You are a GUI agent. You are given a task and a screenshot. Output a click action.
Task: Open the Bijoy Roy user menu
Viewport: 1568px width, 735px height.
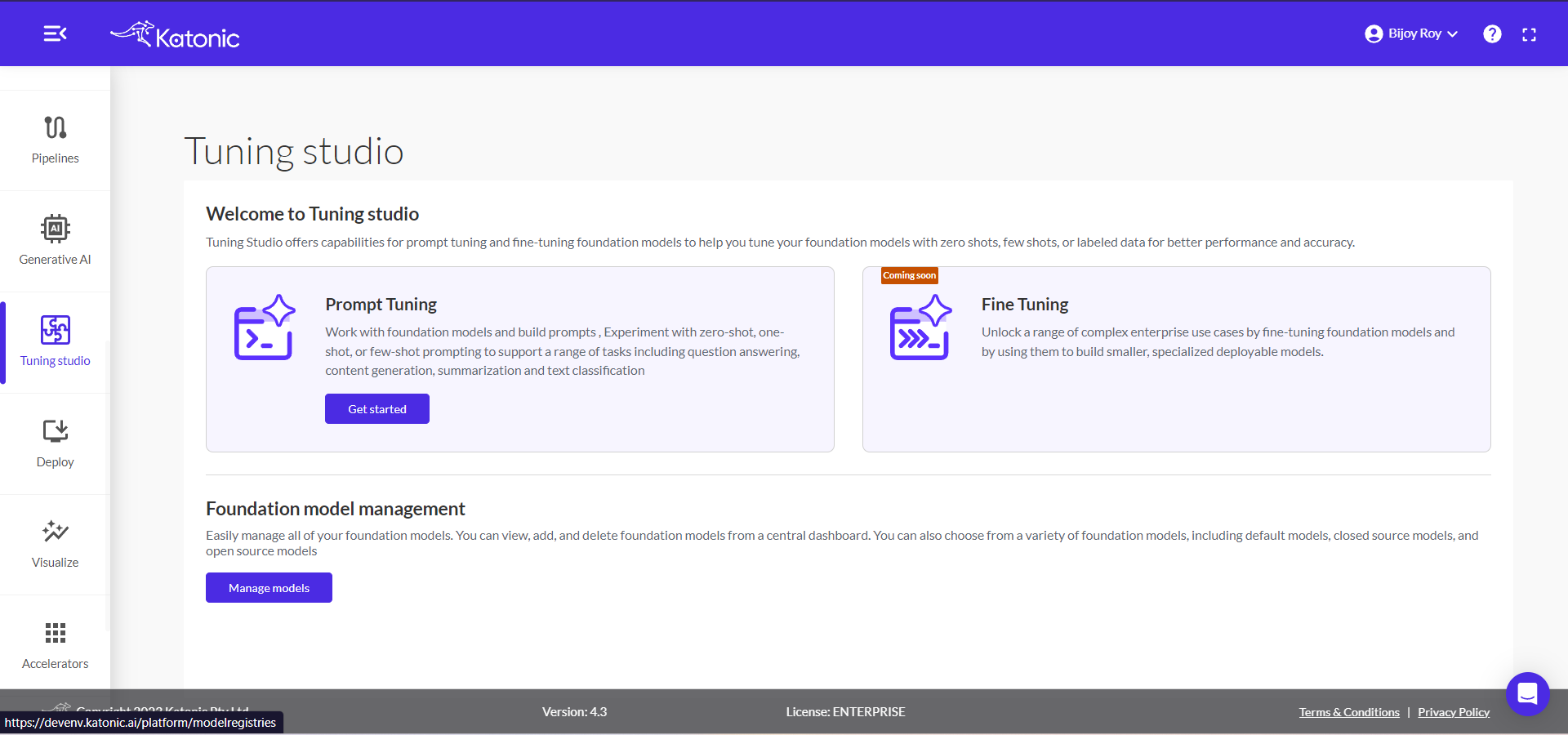(1411, 33)
